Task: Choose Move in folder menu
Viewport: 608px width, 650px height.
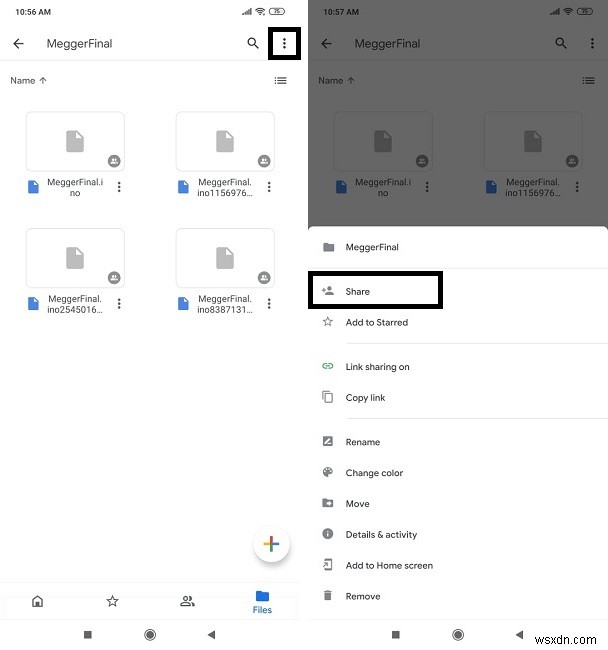Action: 458,504
